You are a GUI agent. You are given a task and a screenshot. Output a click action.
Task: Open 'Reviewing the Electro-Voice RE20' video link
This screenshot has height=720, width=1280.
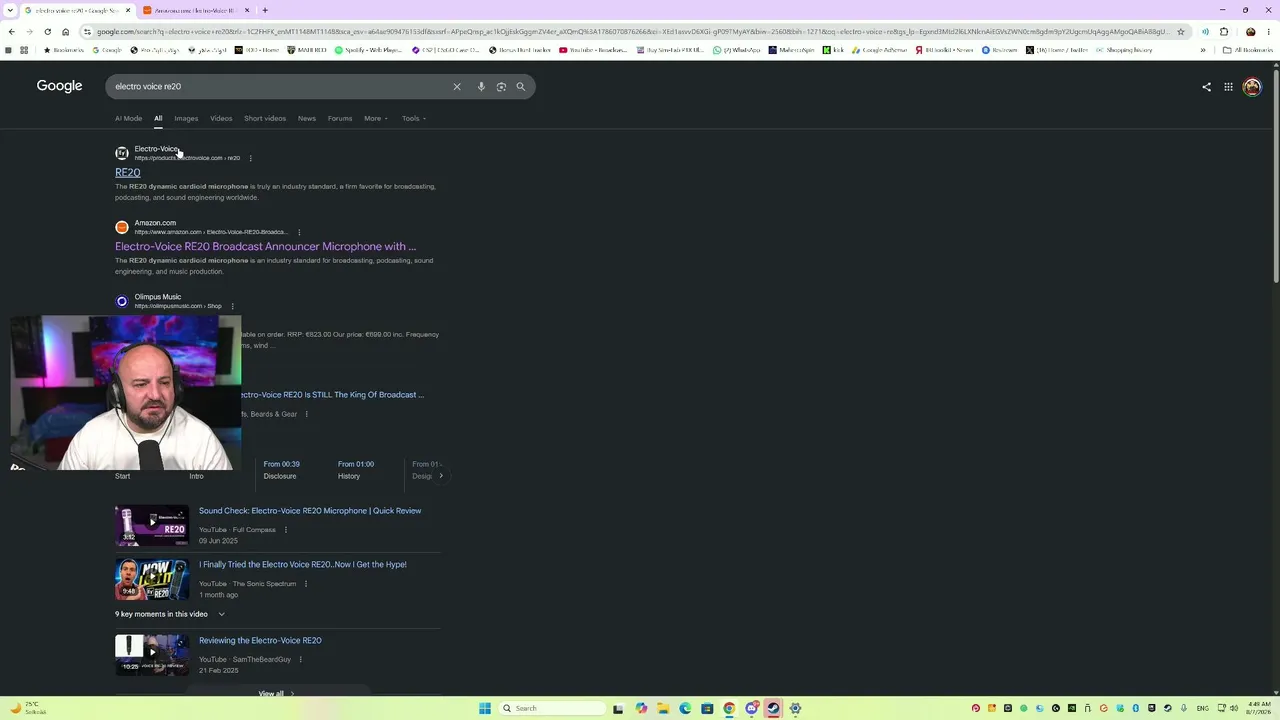tap(260, 641)
